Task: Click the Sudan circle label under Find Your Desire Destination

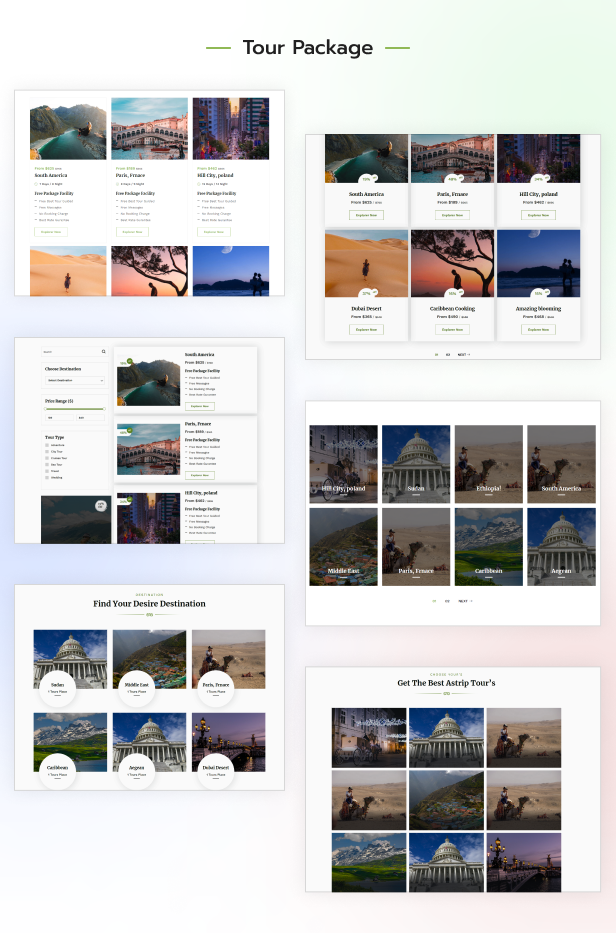Action: pos(58,688)
